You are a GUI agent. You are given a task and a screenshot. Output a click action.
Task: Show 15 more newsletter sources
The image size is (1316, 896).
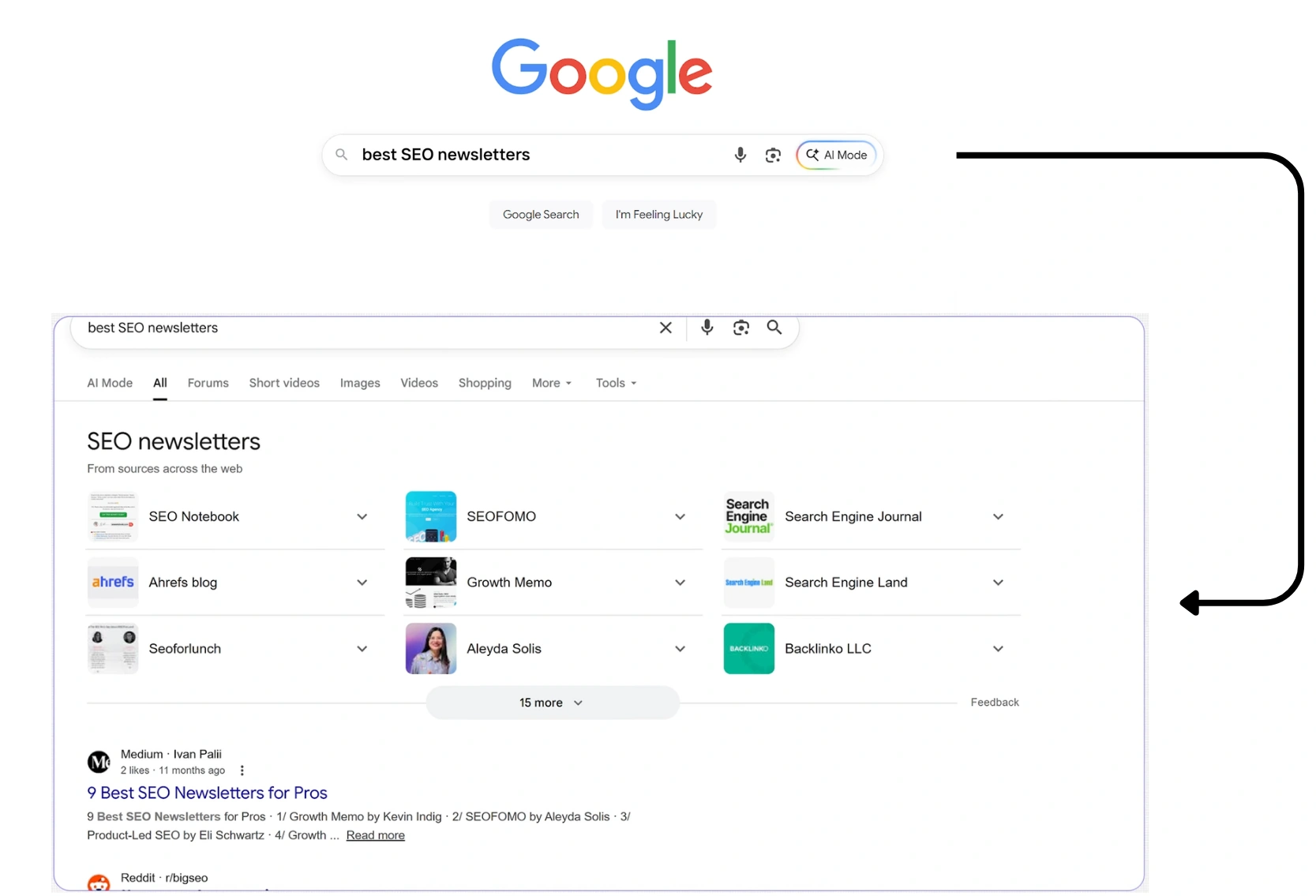click(x=553, y=703)
